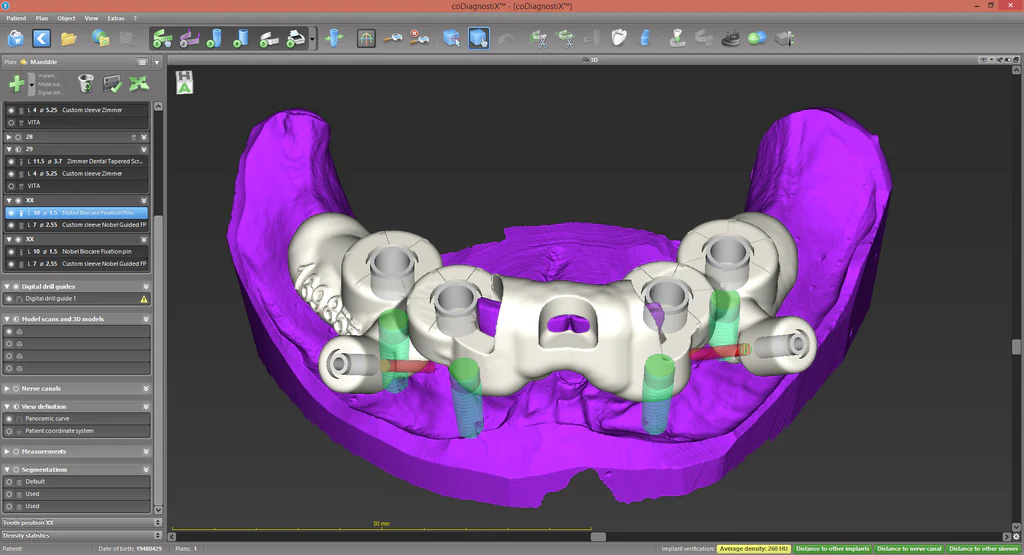Click Distance to other implants status indicator
The image size is (1024, 555).
click(x=833, y=549)
